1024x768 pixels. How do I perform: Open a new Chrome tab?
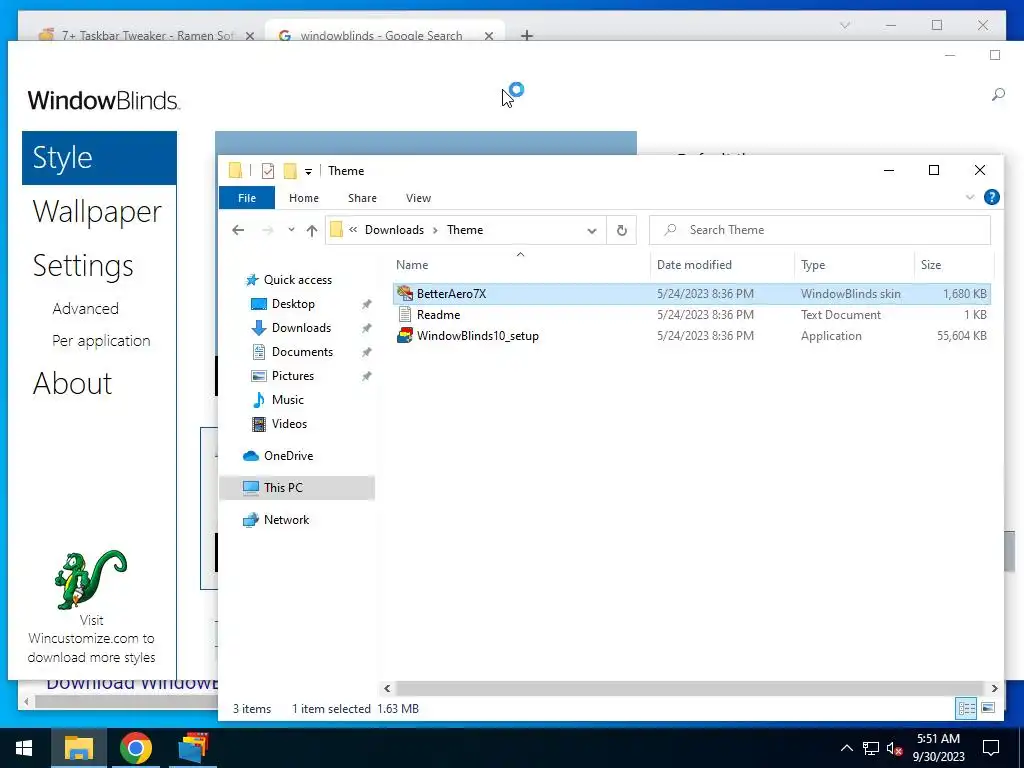point(526,35)
